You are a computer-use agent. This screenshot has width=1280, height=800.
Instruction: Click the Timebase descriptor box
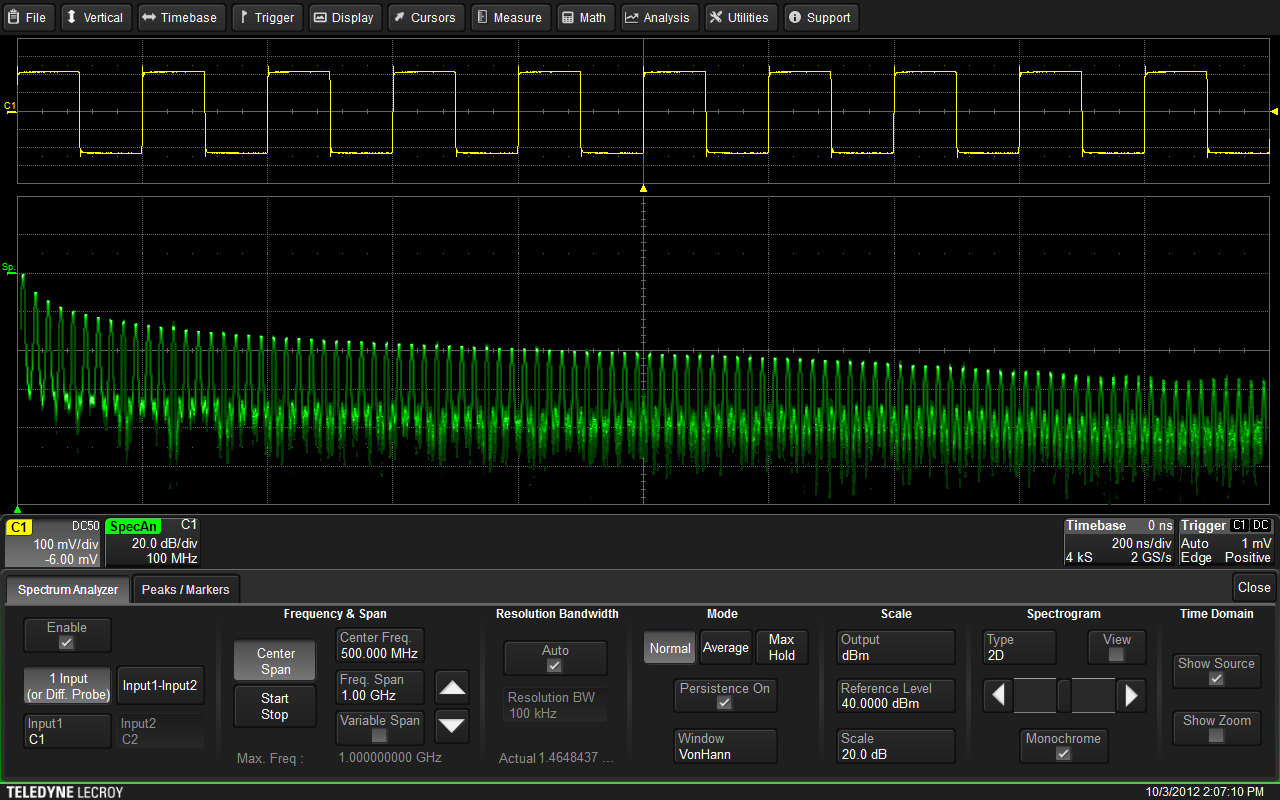(1118, 541)
